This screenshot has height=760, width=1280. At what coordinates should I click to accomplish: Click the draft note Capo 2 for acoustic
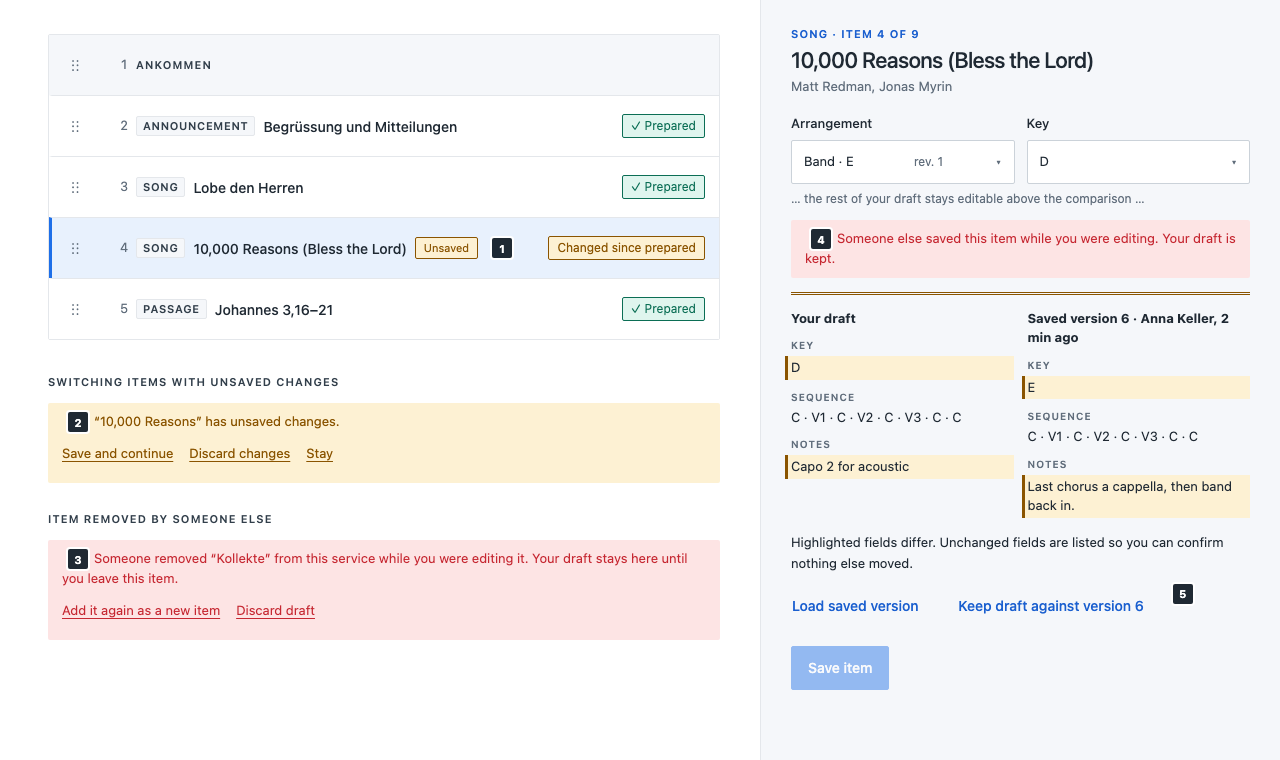click(x=900, y=467)
